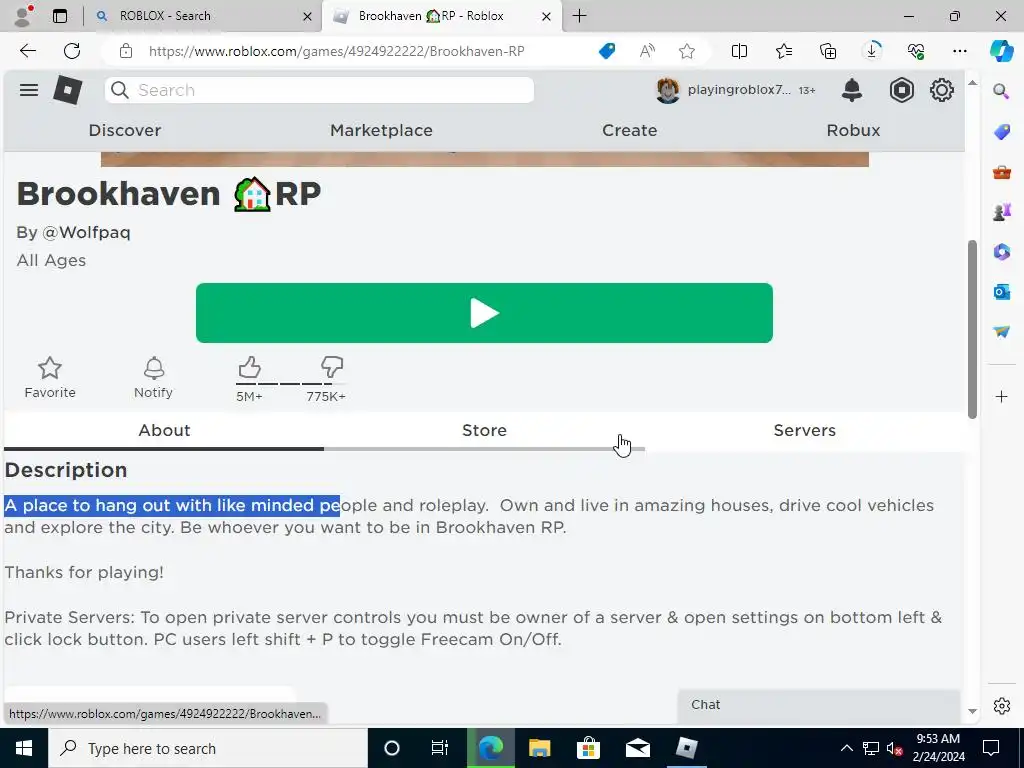This screenshot has width=1024, height=768.
Task: Open Microsoft Store from the taskbar
Action: click(x=588, y=748)
